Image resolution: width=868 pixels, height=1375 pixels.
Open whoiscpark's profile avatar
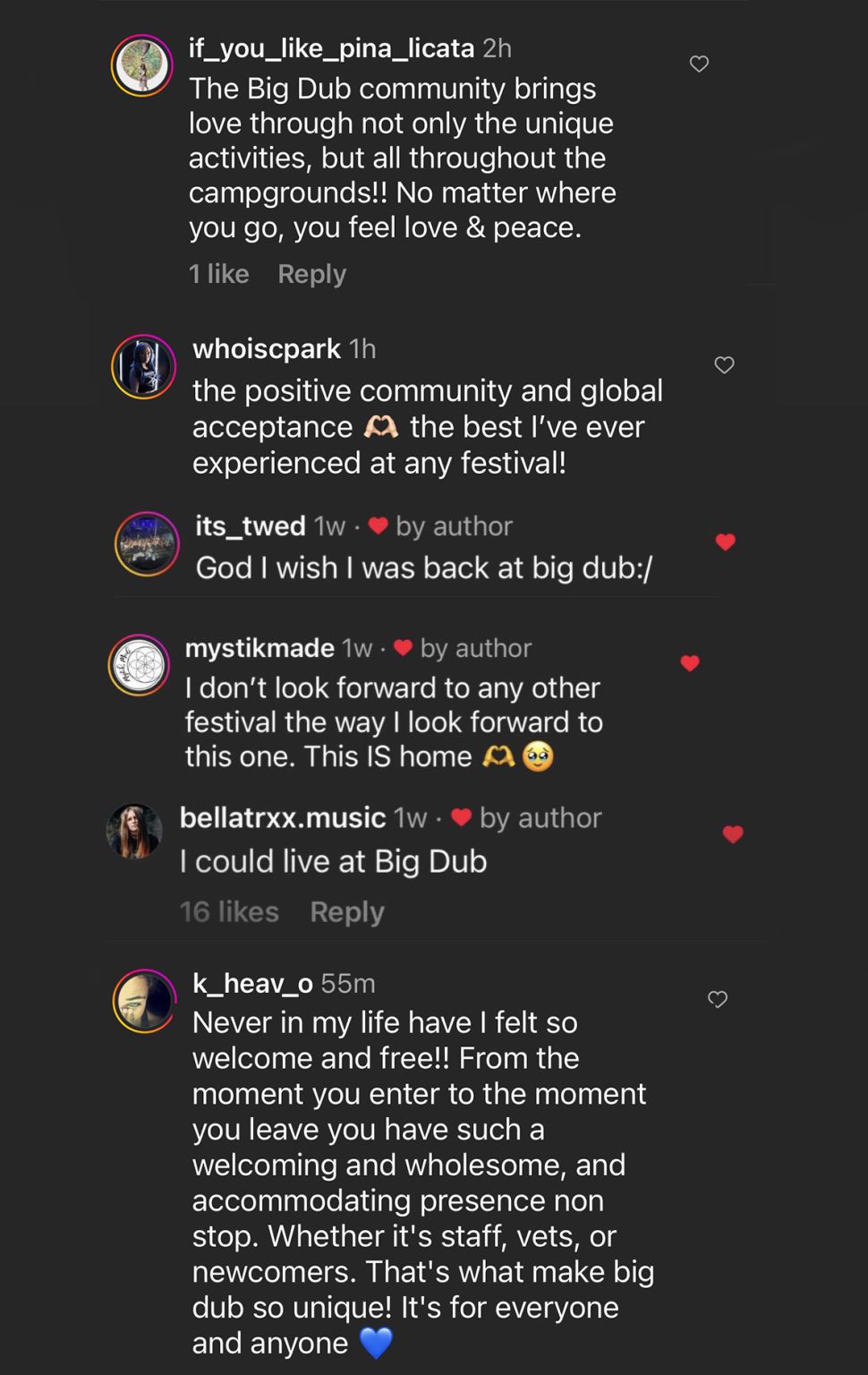(143, 366)
